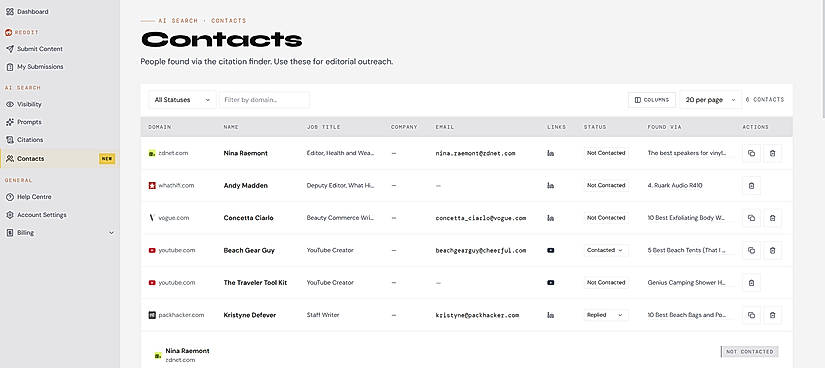Viewport: 825px width, 368px height.
Task: Open status dropdown for Andy Madden
Action: point(606,185)
